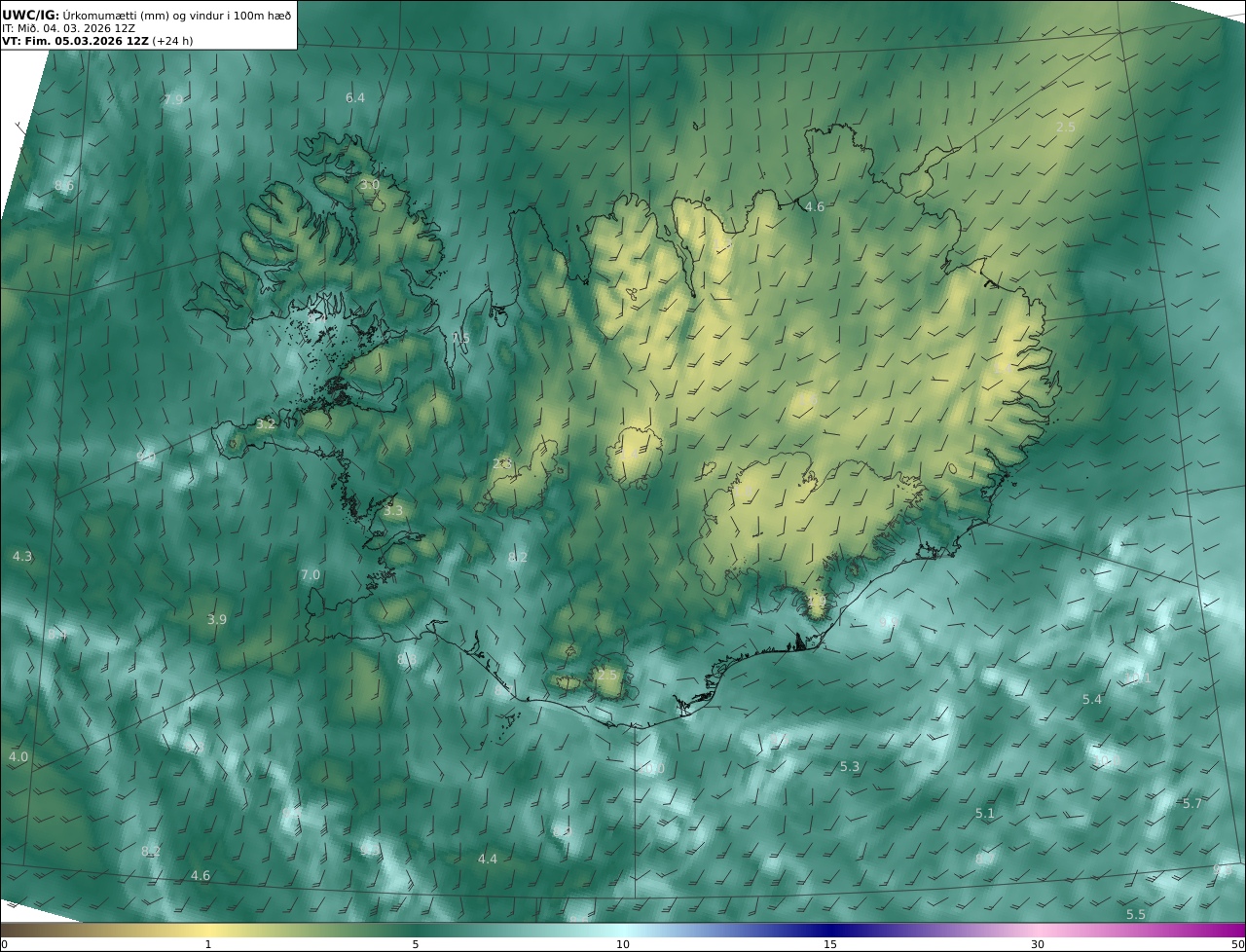Click the 7.9 precipitable water value

tap(173, 100)
